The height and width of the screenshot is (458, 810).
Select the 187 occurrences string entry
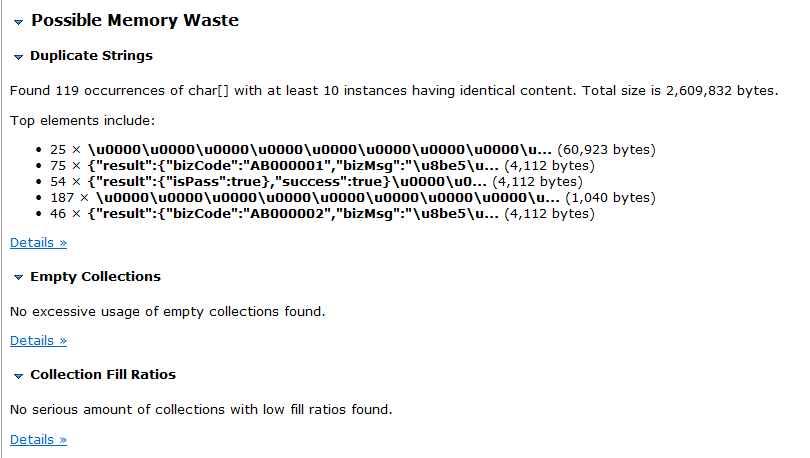pyautogui.click(x=353, y=198)
